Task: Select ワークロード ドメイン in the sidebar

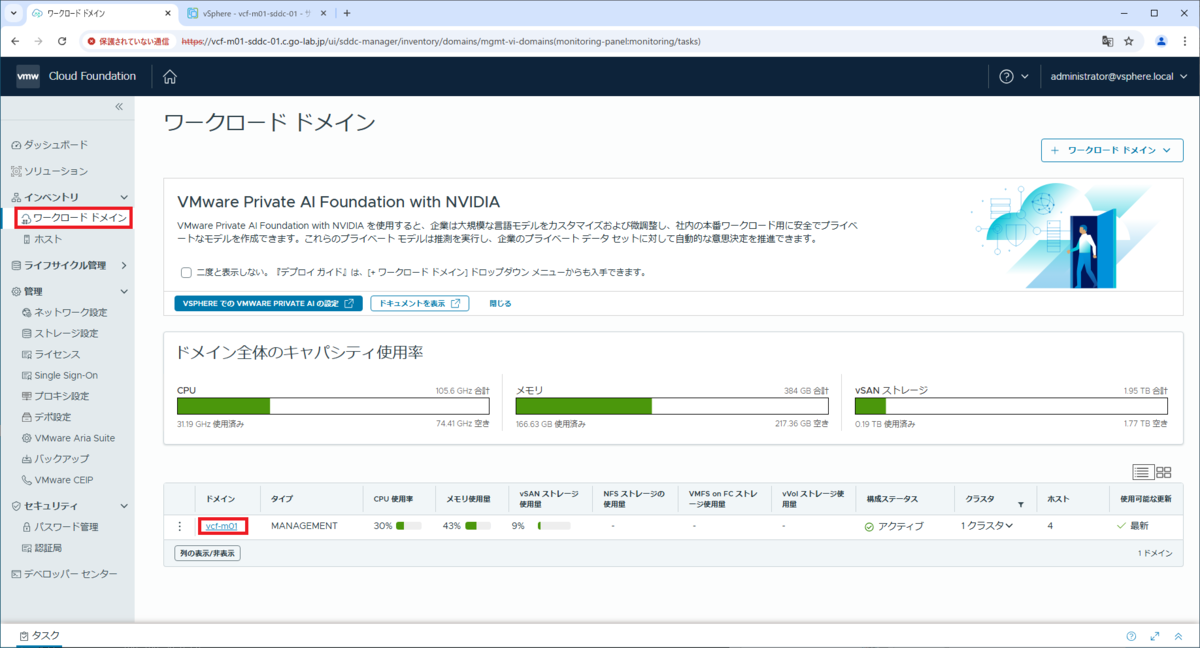Action: click(74, 217)
